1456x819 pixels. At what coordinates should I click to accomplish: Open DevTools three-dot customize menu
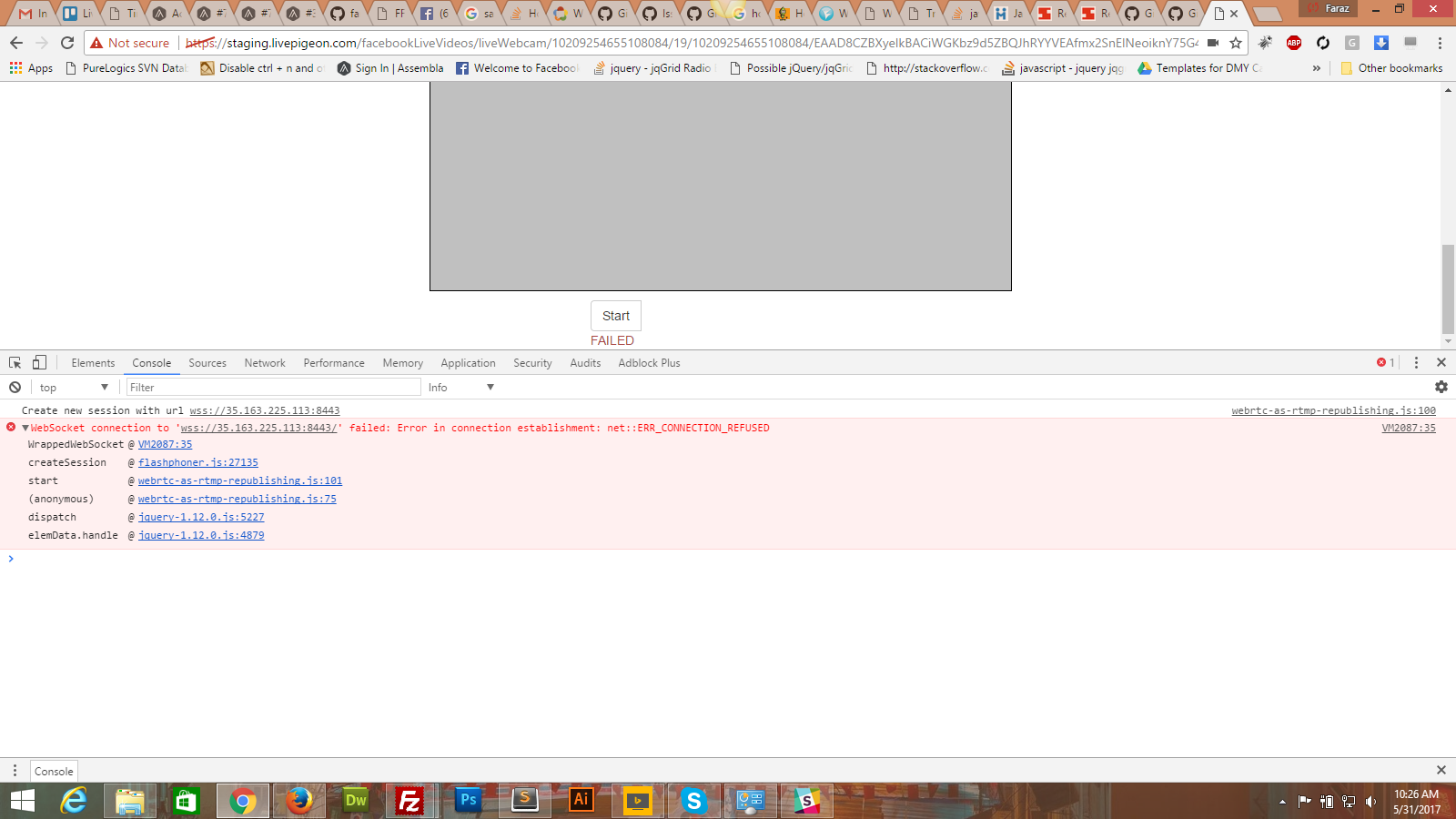click(x=1416, y=362)
